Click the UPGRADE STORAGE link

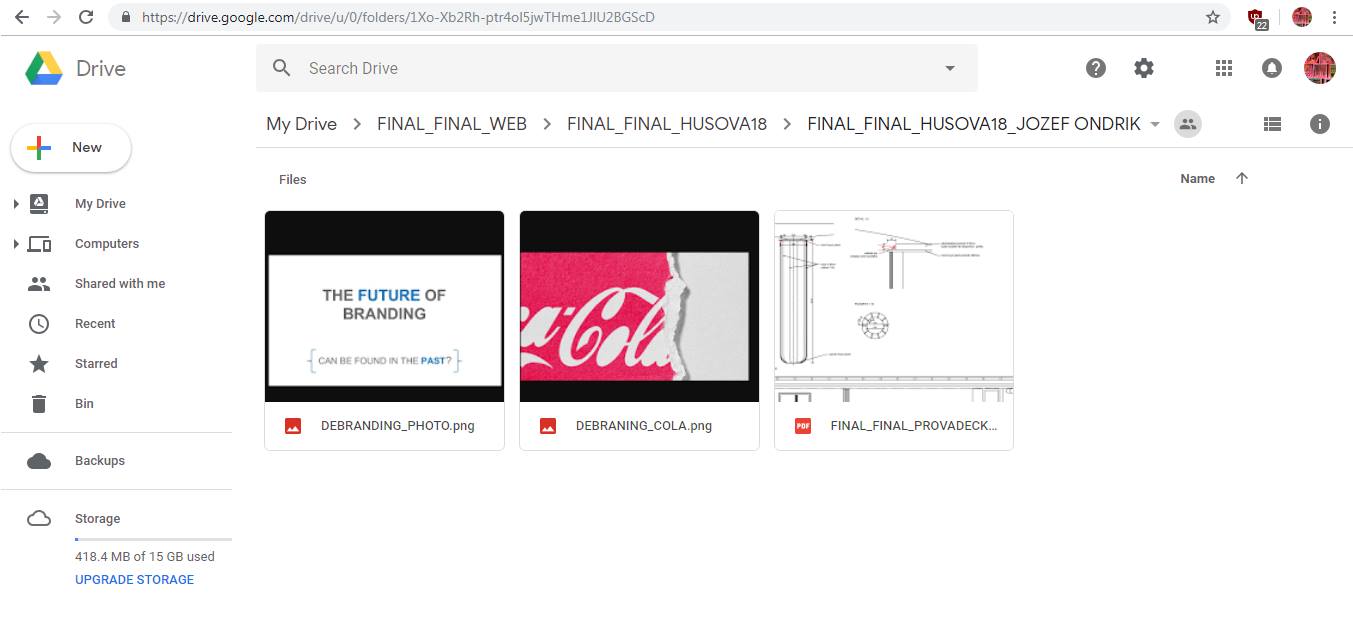click(134, 580)
